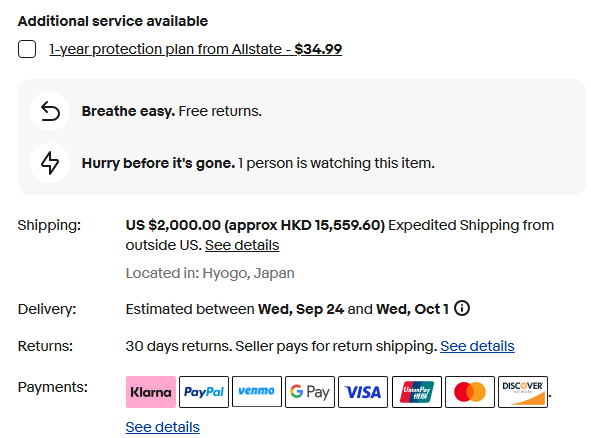Check the Allstate protection plan checkbox
The width and height of the screenshot is (591, 438).
(x=27, y=49)
